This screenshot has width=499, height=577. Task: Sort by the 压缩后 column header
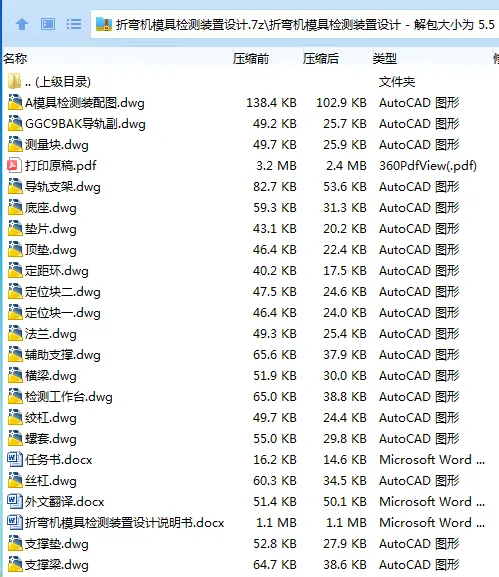321,59
